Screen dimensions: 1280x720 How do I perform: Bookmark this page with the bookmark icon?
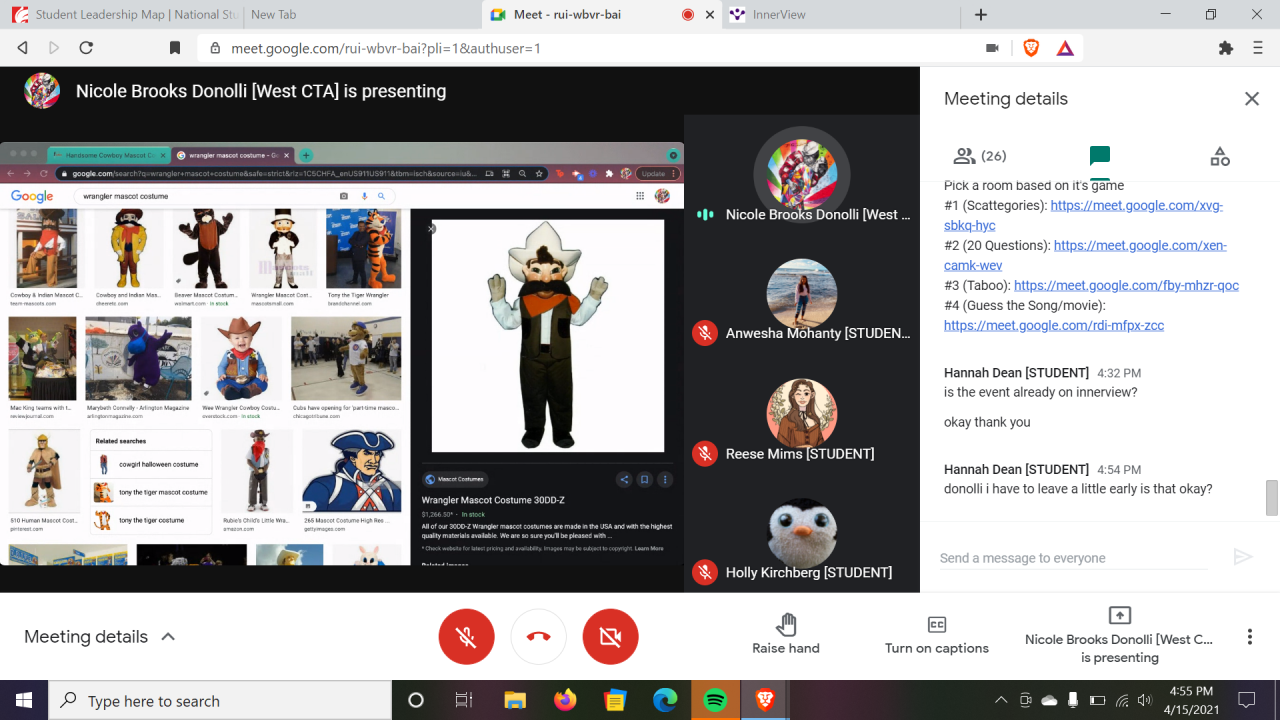tap(175, 47)
